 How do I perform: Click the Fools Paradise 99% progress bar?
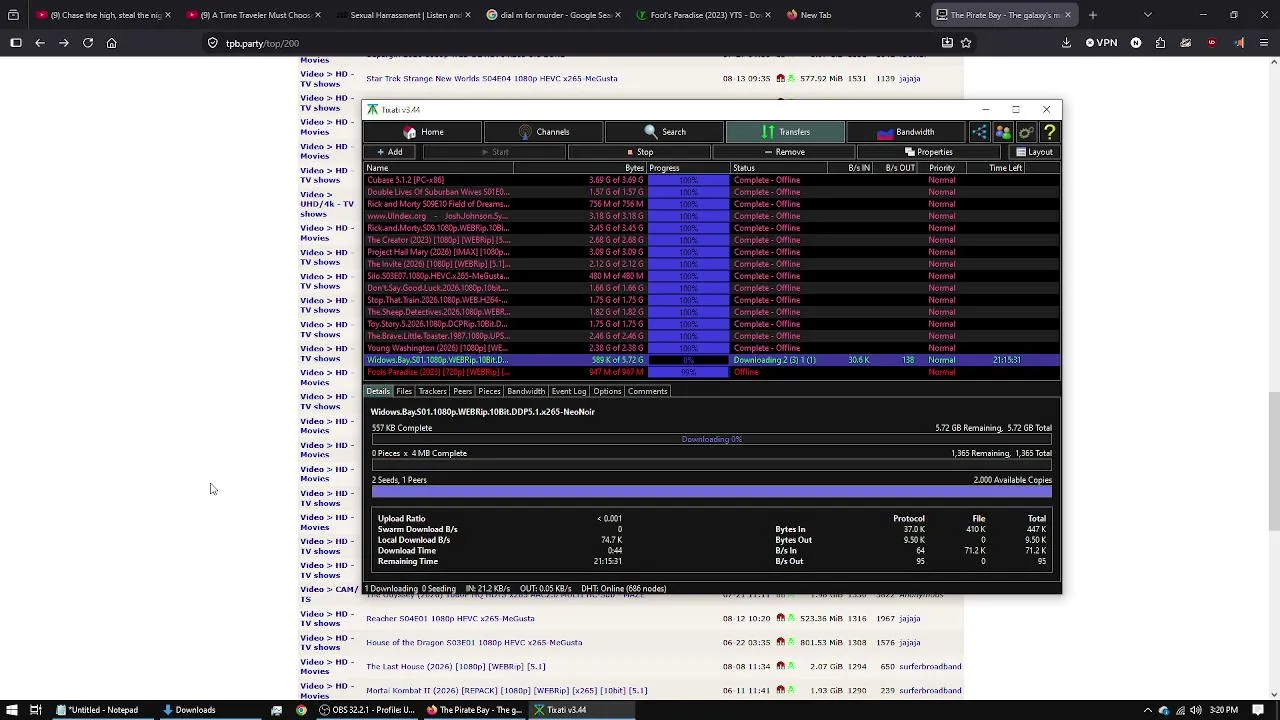(688, 372)
